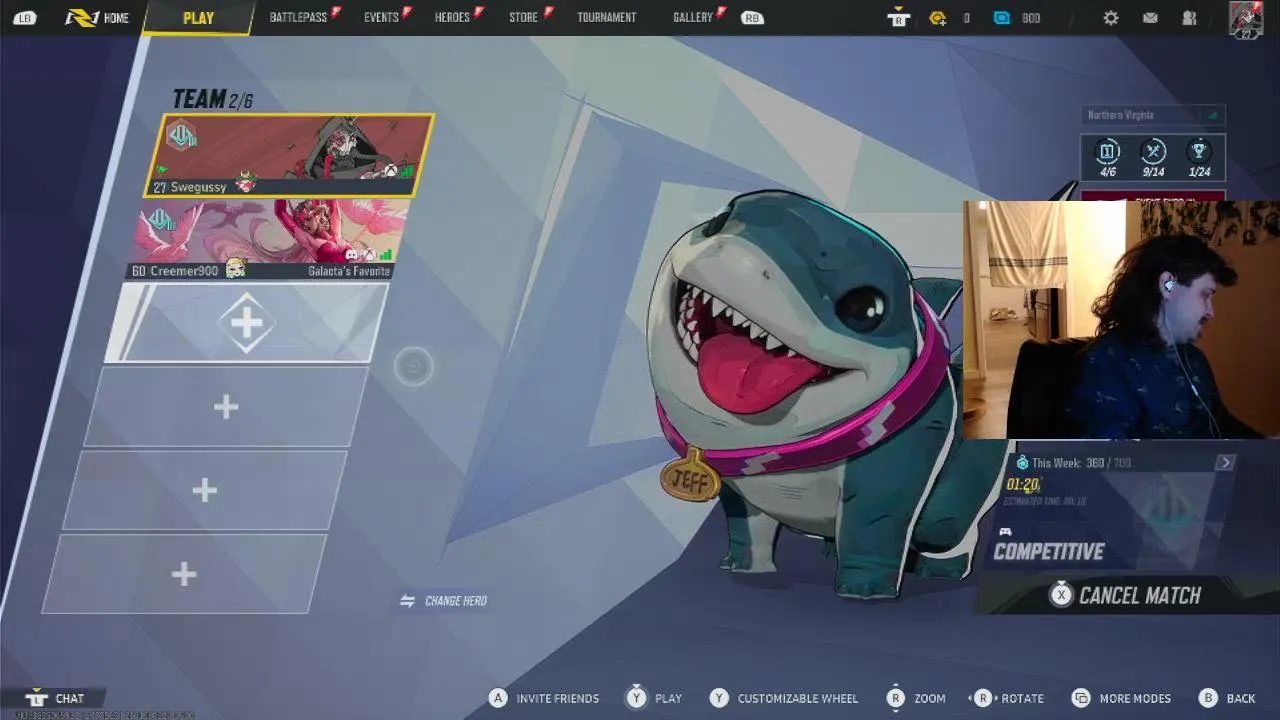Open the STORE tab
The width and height of the screenshot is (1280, 720).
(523, 18)
